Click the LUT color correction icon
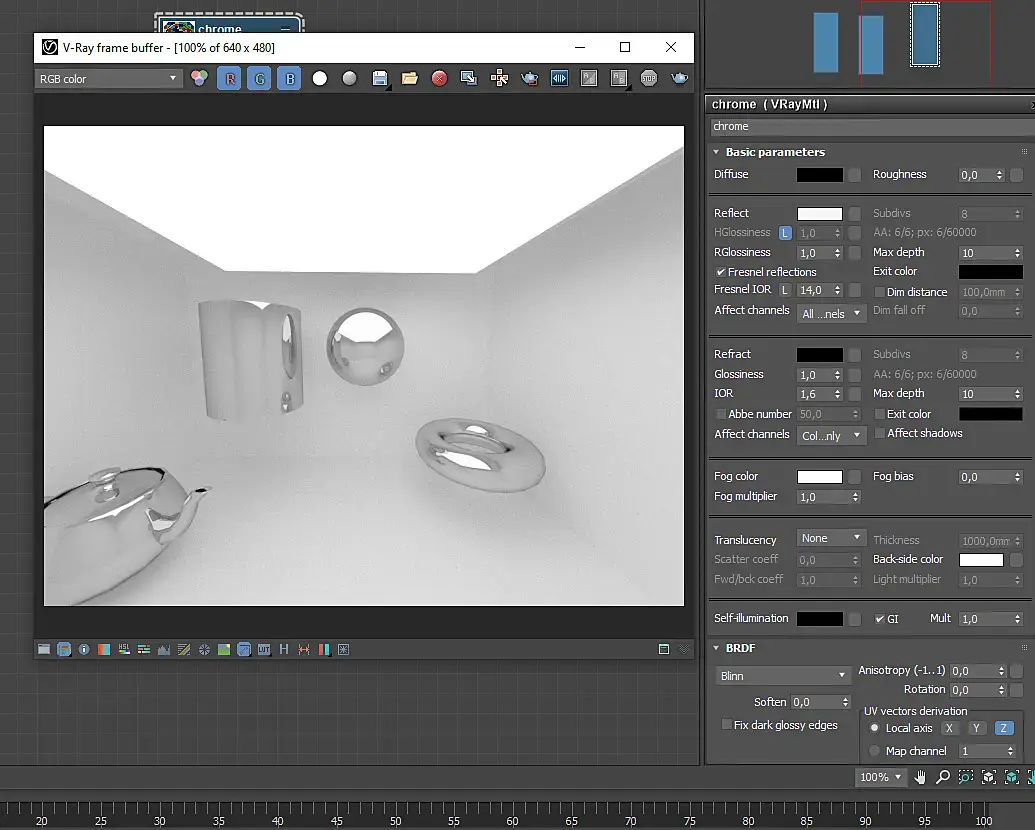 point(264,649)
